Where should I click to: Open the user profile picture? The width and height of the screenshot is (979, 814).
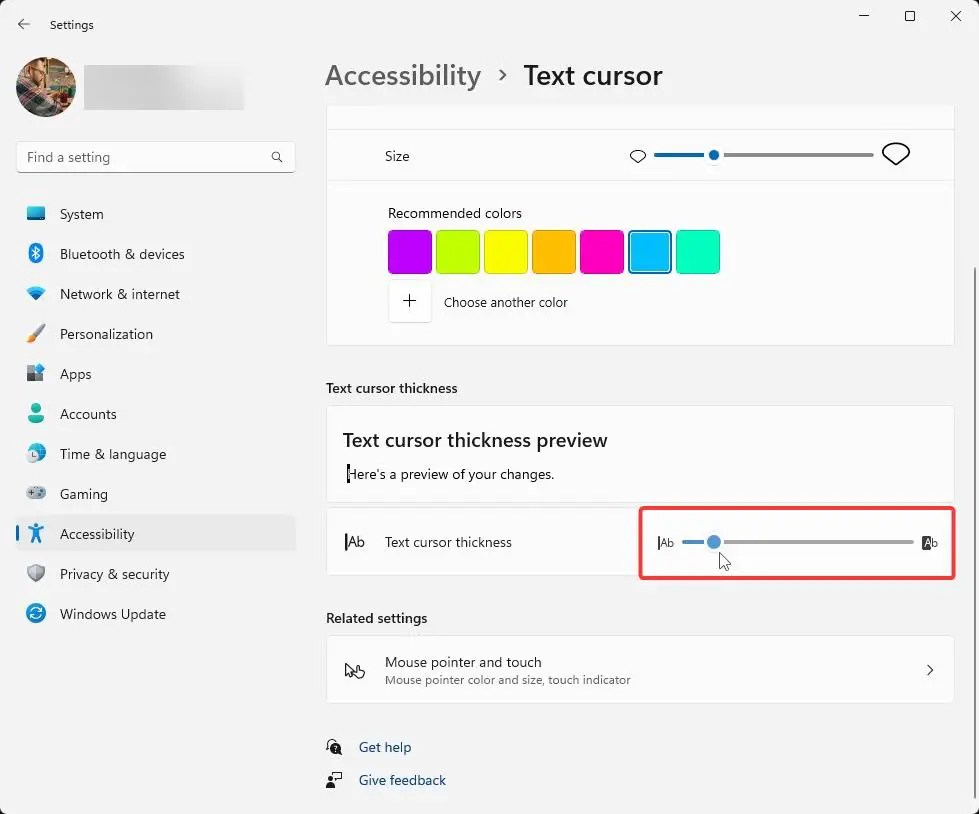46,87
